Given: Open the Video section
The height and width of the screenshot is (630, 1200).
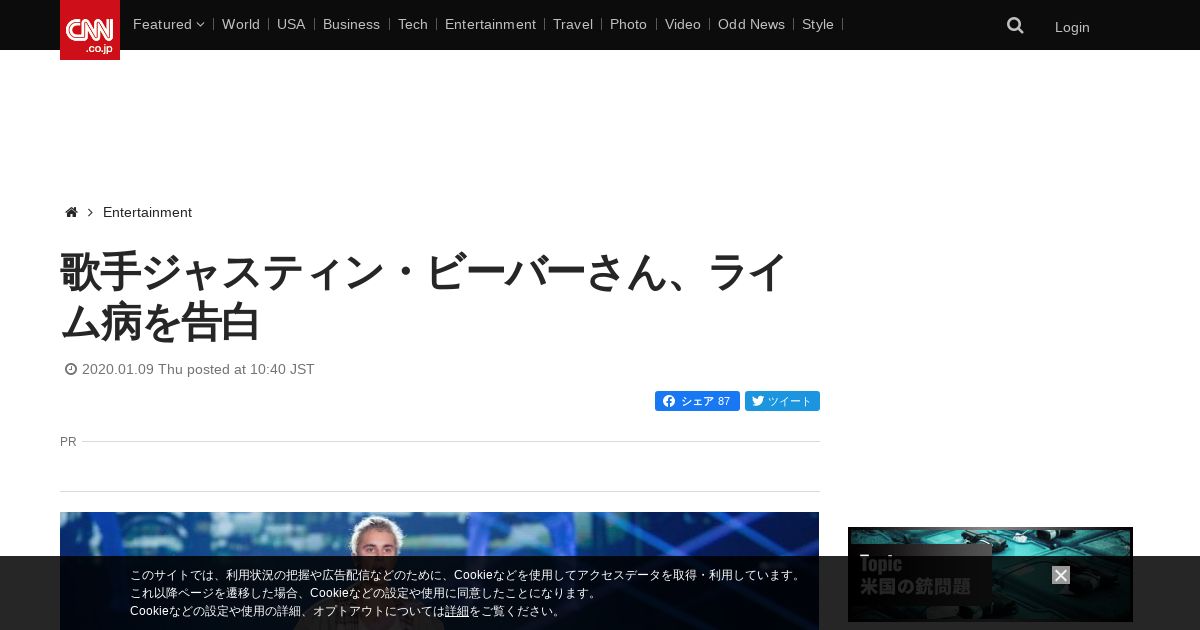Looking at the screenshot, I should (x=683, y=24).
